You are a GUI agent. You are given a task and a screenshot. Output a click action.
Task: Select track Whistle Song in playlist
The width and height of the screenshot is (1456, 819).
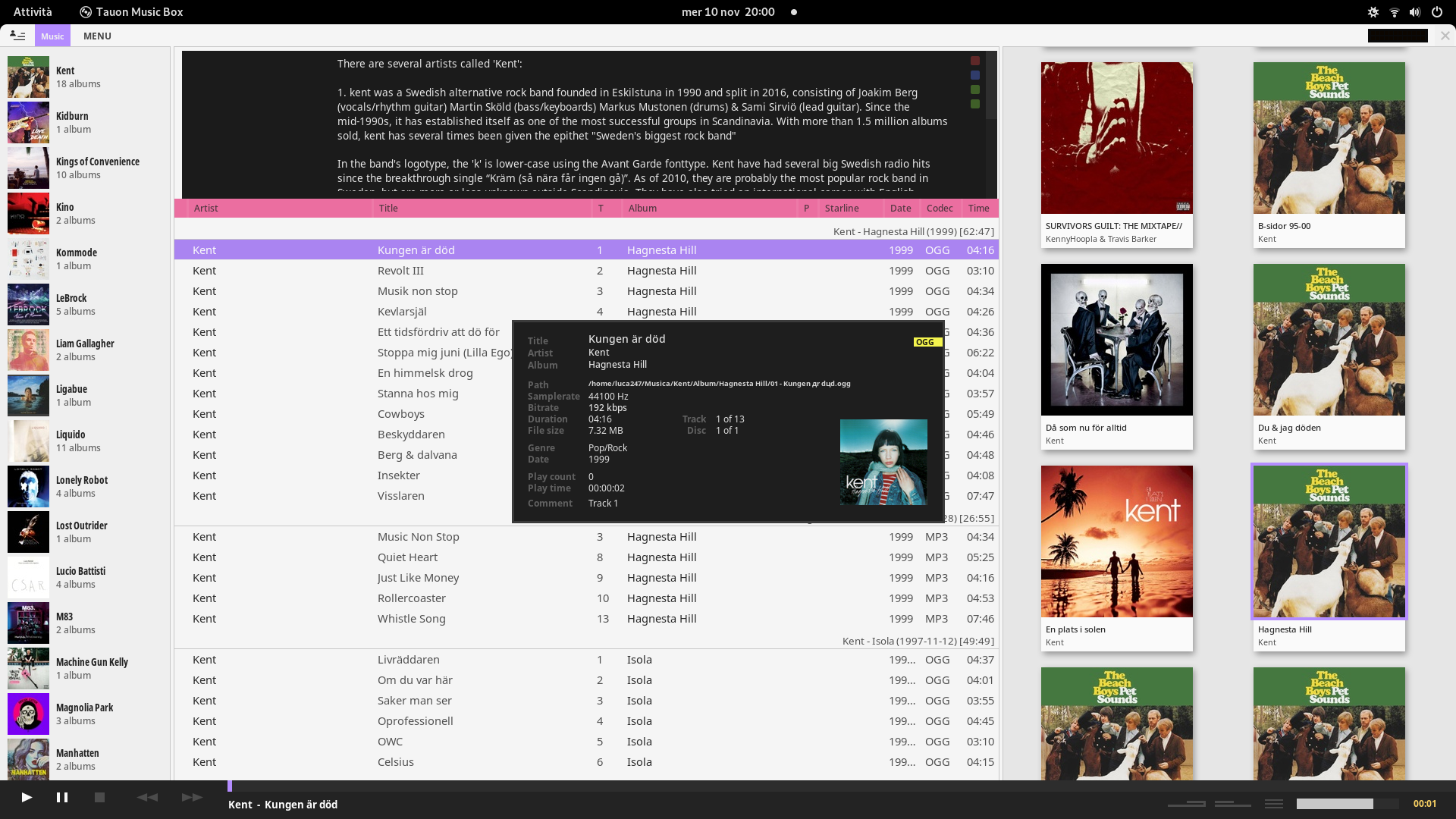pos(586,619)
